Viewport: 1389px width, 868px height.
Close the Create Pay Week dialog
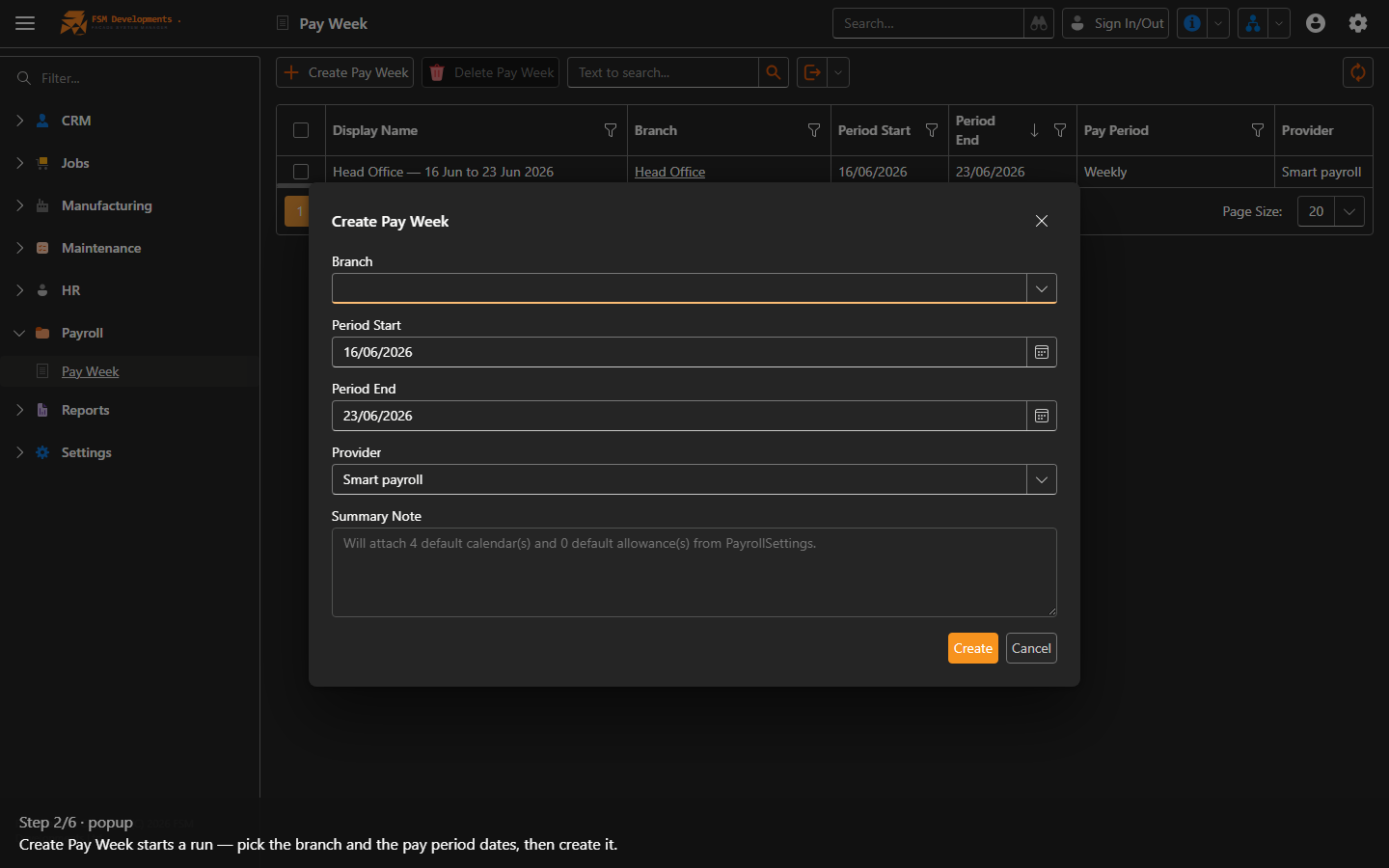(1042, 221)
